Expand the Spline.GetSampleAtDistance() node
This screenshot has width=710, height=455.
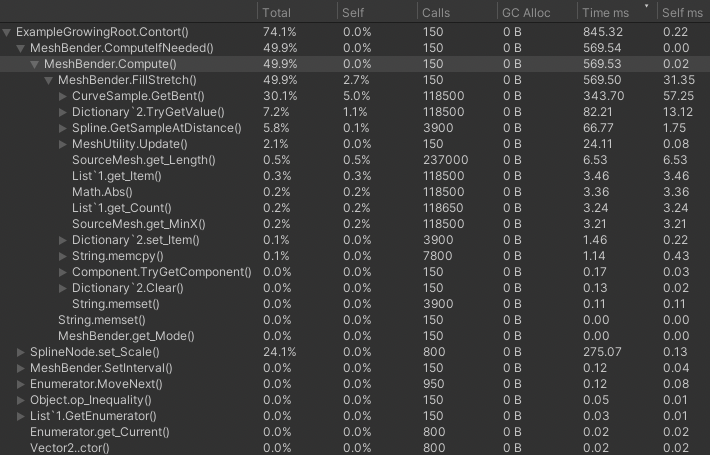pos(64,128)
